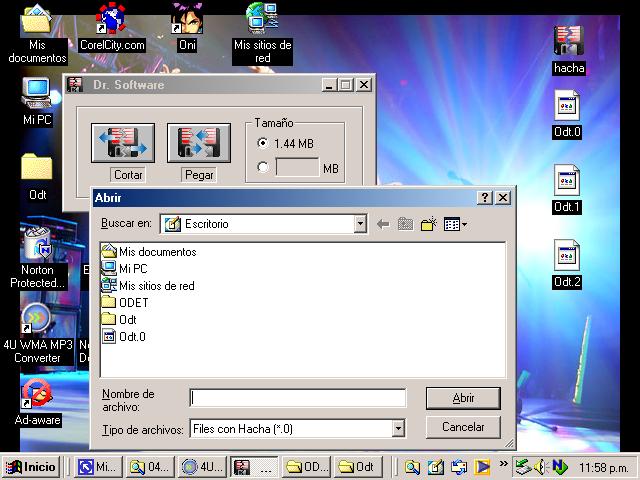The height and width of the screenshot is (480, 640).
Task: Select Odt.0 file in the list
Action: 132,336
